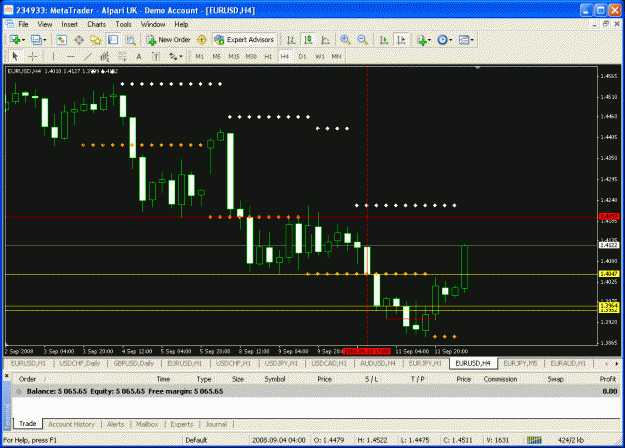
Task: Open the Templates dropdown
Action: [472, 40]
